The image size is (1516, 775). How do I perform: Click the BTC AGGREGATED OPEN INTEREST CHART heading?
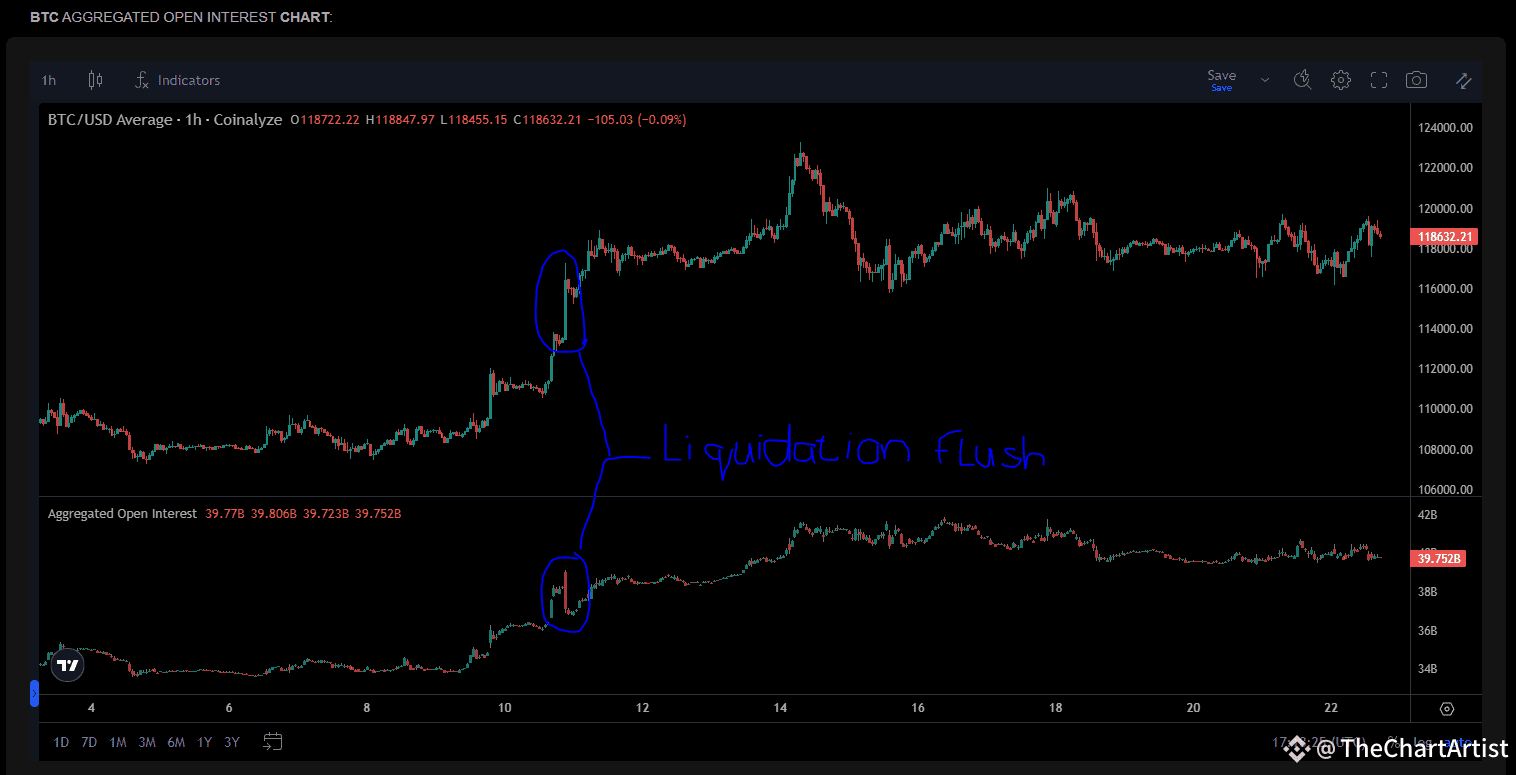tap(181, 17)
